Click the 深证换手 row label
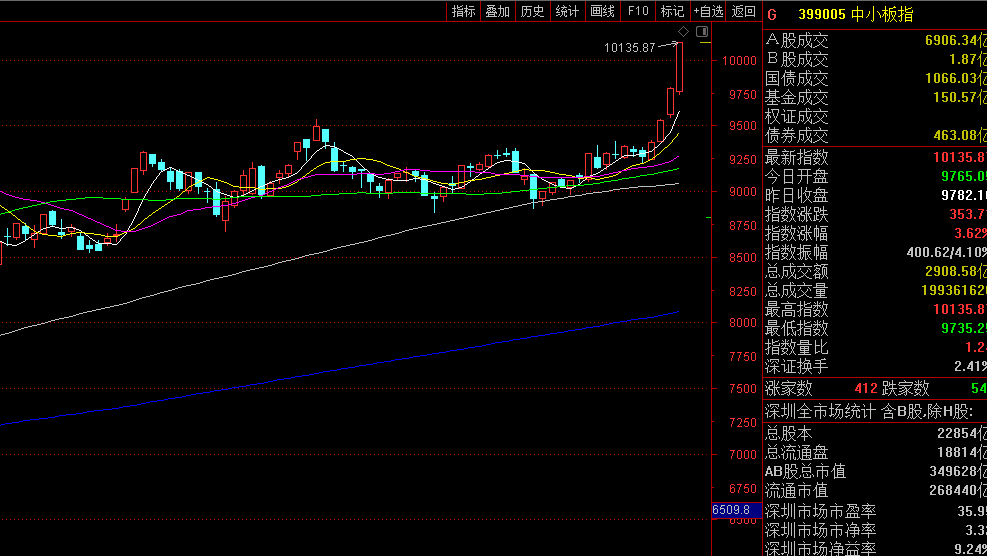Screen dimensions: 987x556 click(796, 366)
